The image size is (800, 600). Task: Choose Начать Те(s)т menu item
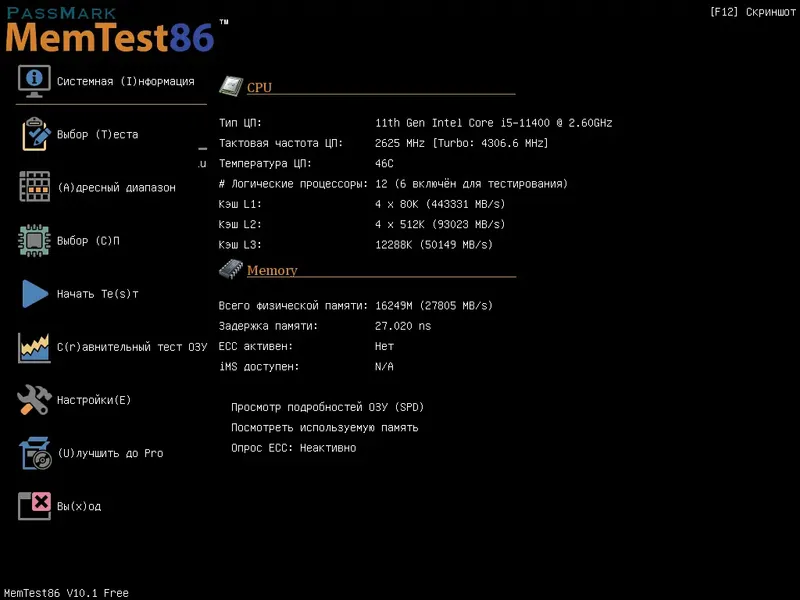97,294
